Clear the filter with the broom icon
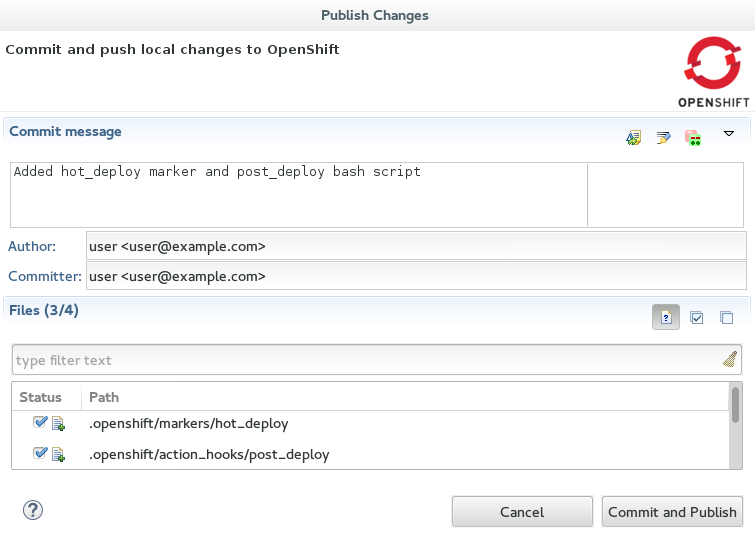Viewport: 755px width, 536px height. coord(730,359)
